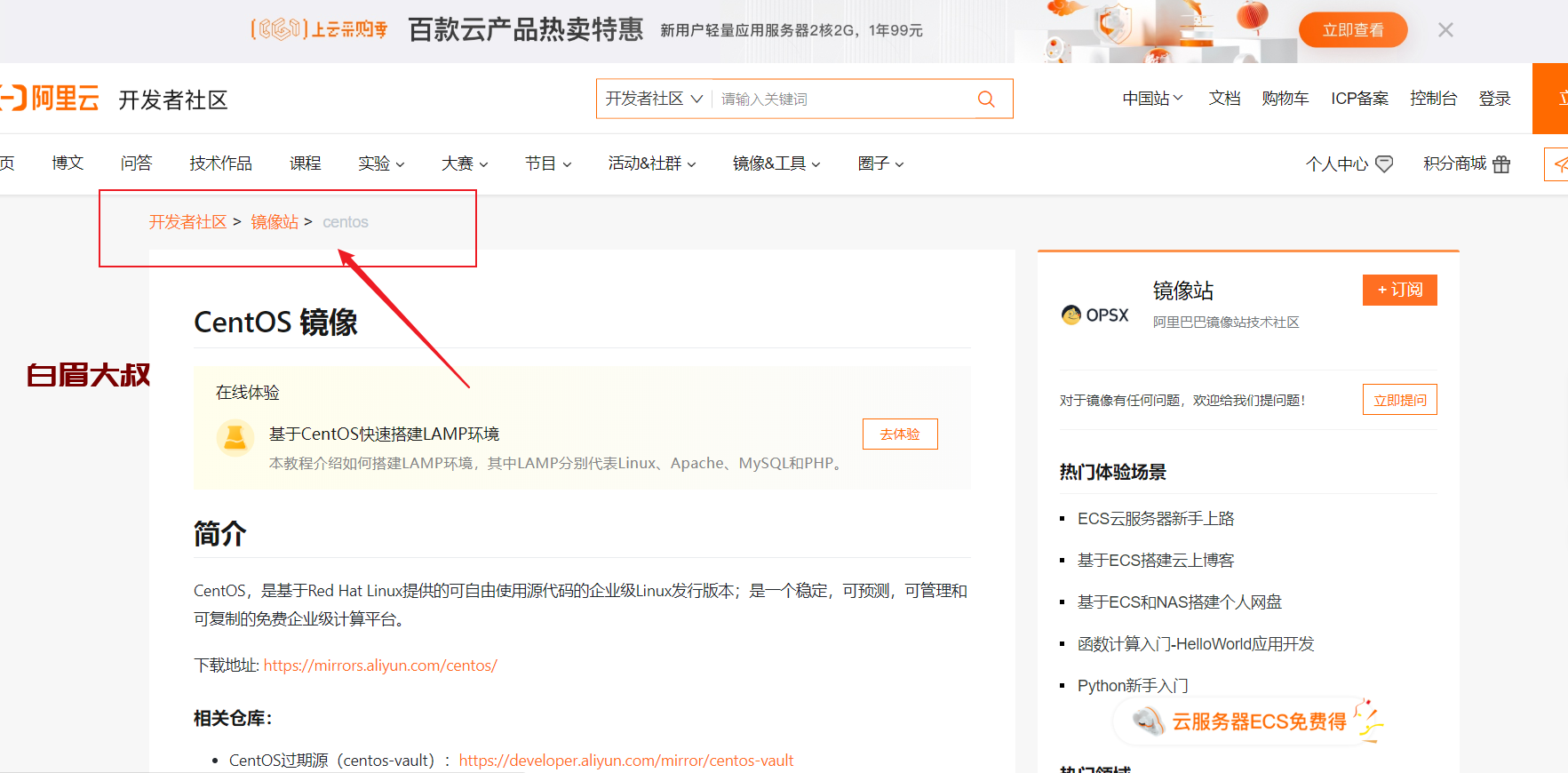The image size is (1568, 773).
Task: Click the 登录 link
Action: (x=1494, y=99)
